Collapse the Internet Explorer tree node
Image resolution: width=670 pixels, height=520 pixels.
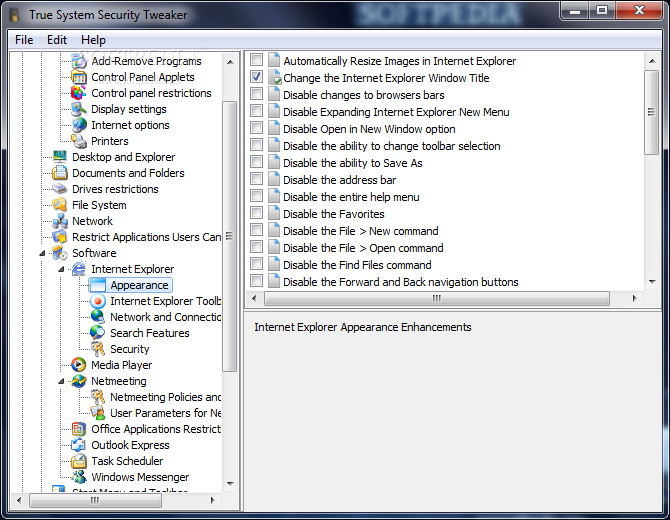tap(62, 269)
